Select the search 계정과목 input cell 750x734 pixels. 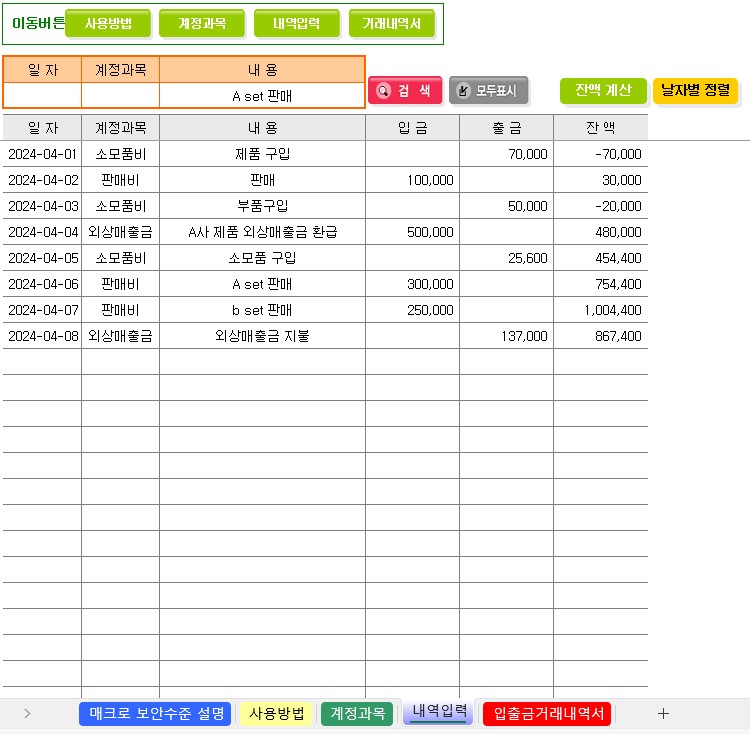(x=121, y=96)
